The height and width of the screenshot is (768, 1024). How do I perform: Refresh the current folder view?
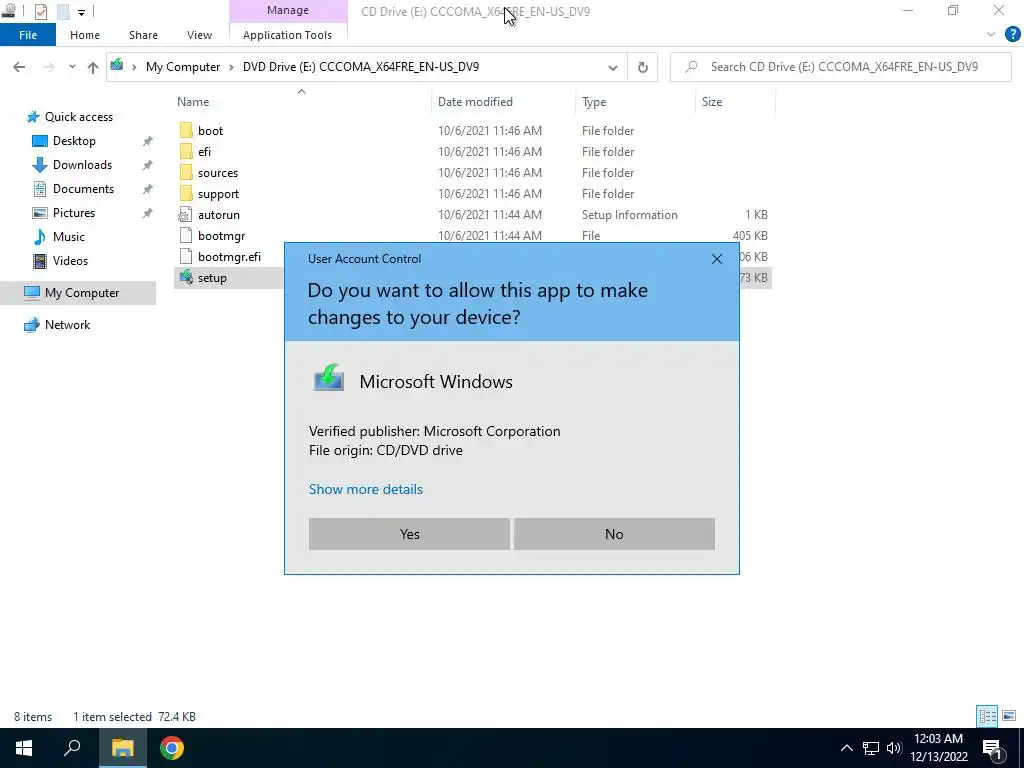643,67
